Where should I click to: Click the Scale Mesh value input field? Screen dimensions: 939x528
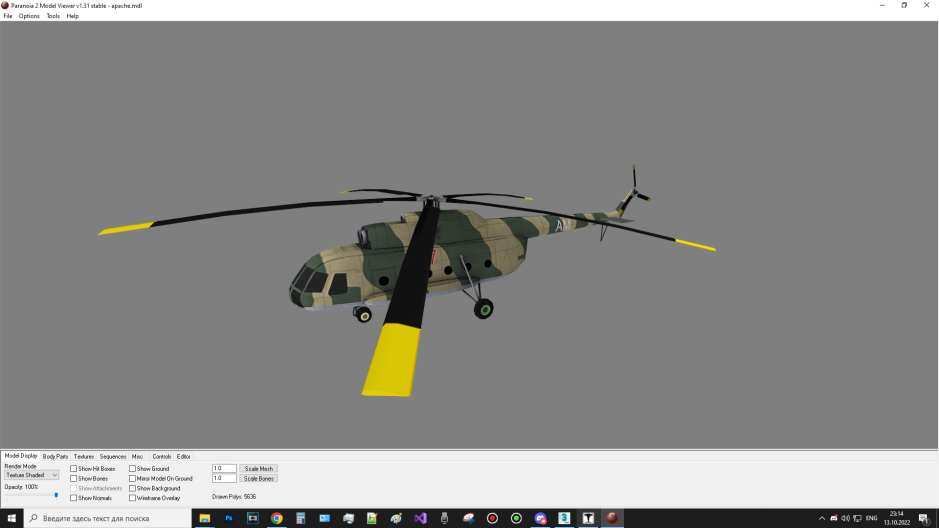(224, 468)
